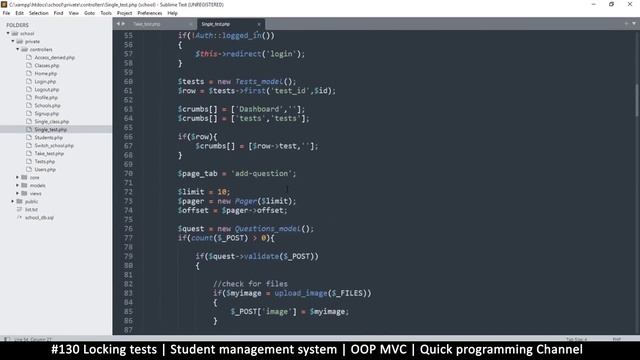Open Switch_school.php in sidebar
The image size is (640, 360).
tap(54, 145)
